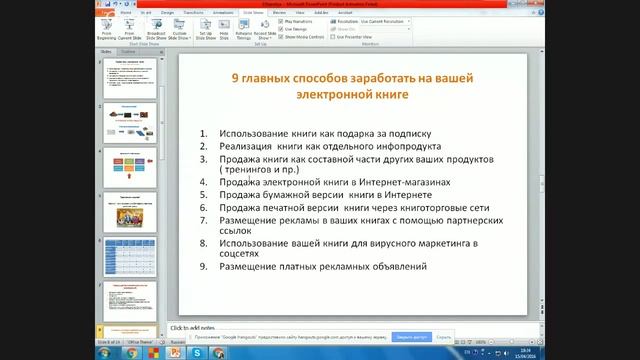Select slide thumbnail with group photo
The image size is (640, 360).
click(x=130, y=212)
